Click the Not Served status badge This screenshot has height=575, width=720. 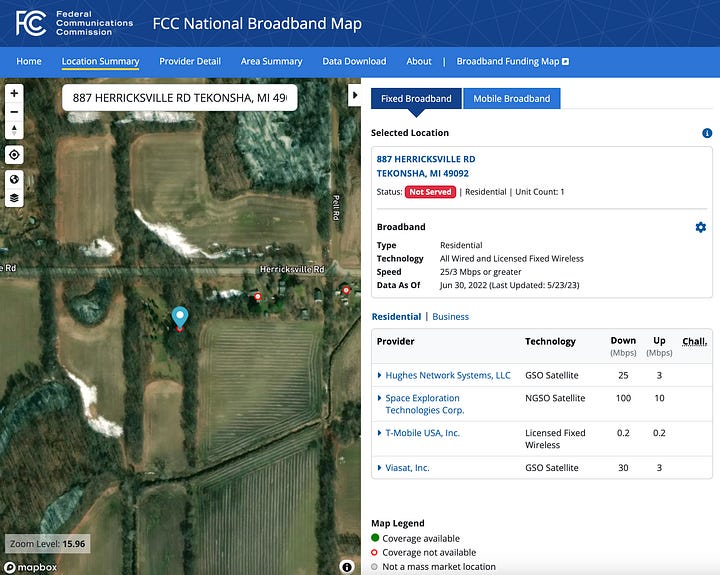pos(430,192)
